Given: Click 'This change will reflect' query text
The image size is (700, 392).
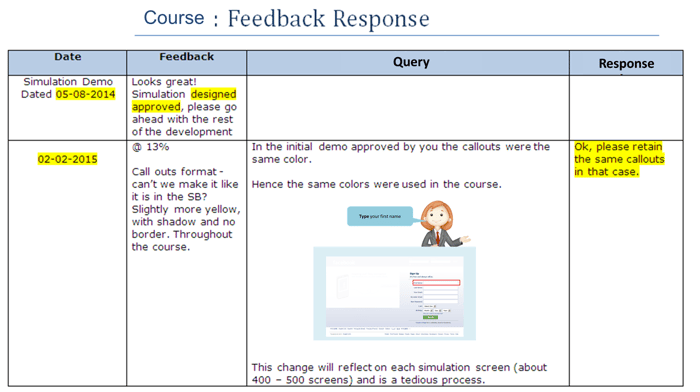Looking at the screenshot, I should pyautogui.click(x=399, y=374).
